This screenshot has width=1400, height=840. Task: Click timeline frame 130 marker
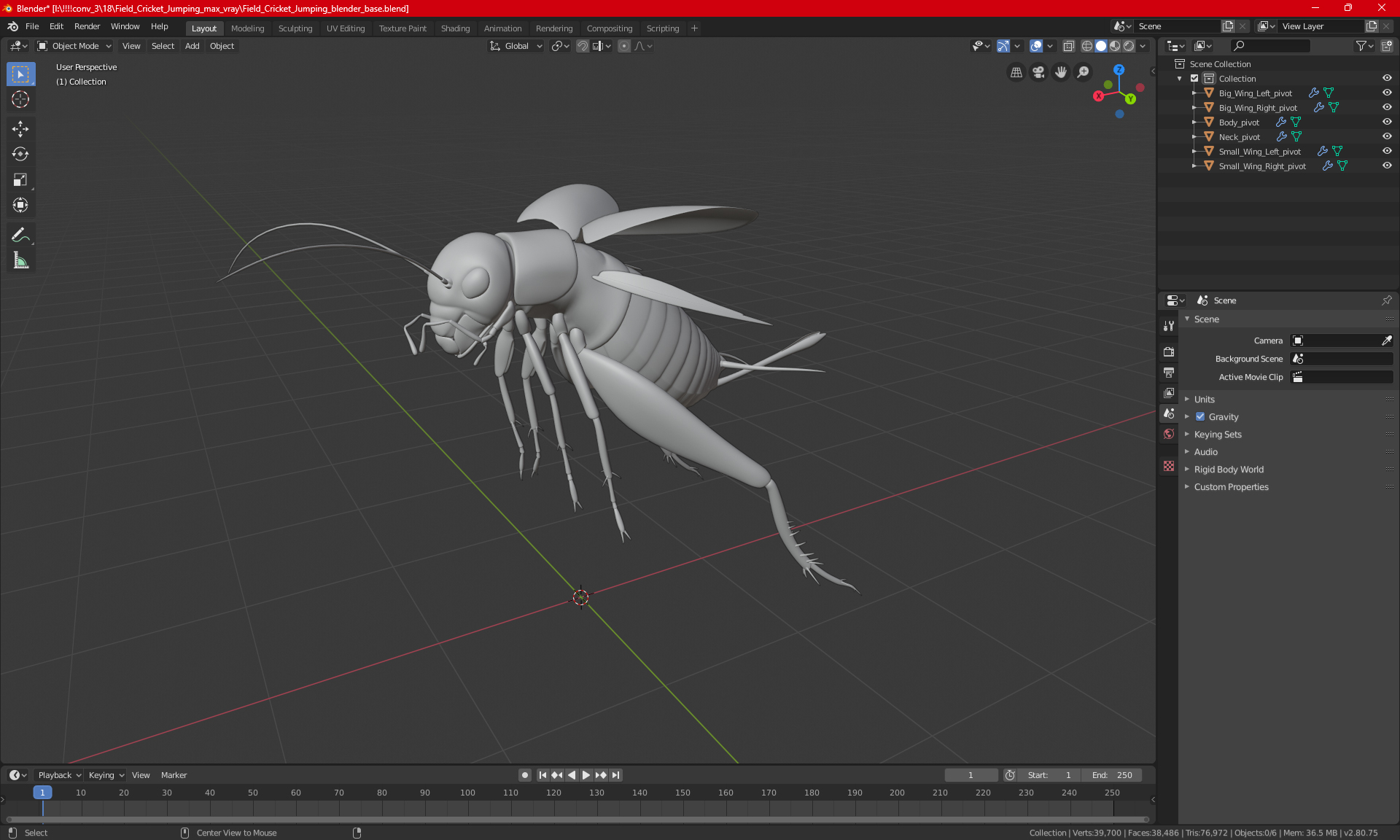point(596,792)
